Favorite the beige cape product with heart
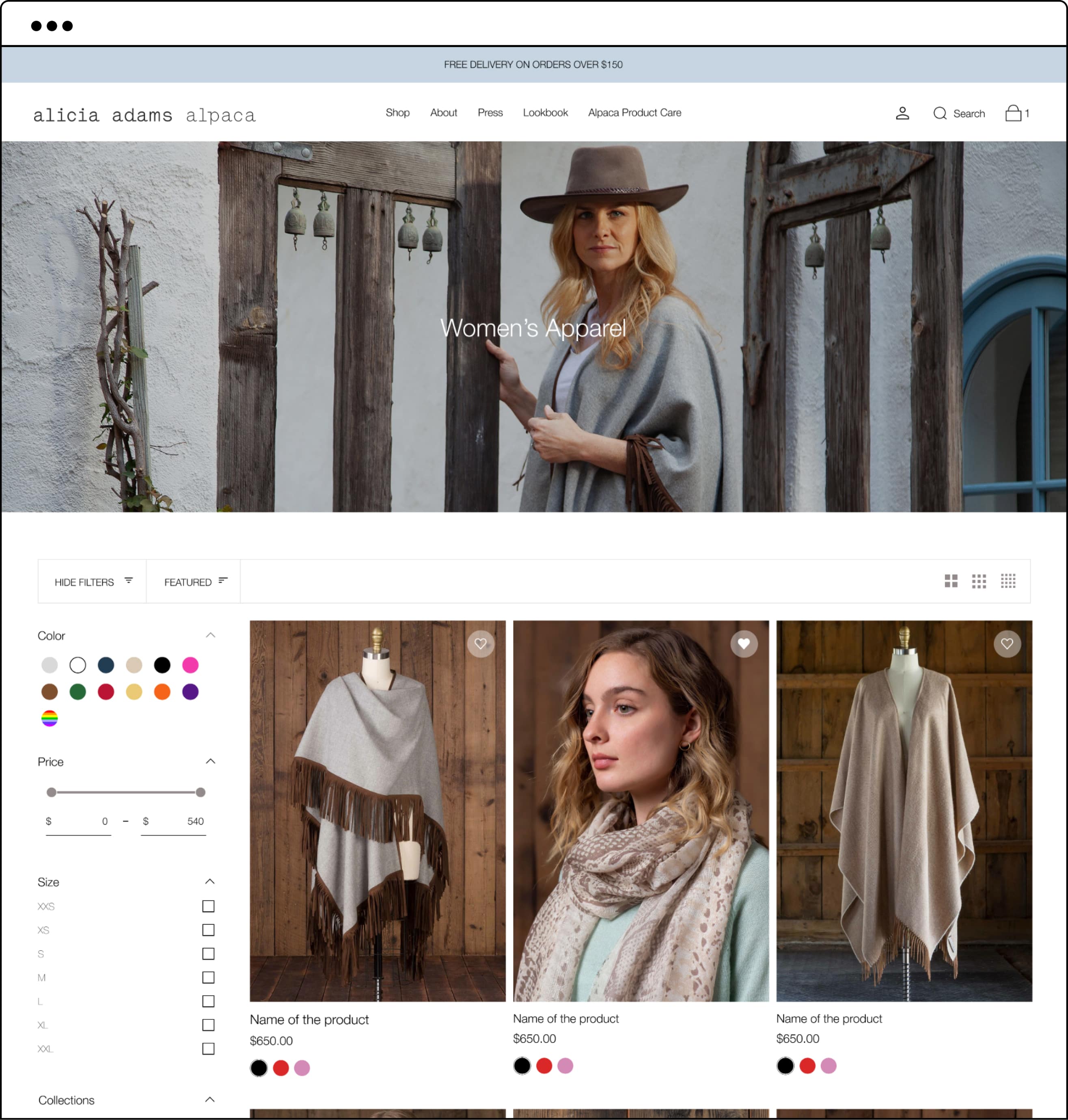 tap(1007, 644)
